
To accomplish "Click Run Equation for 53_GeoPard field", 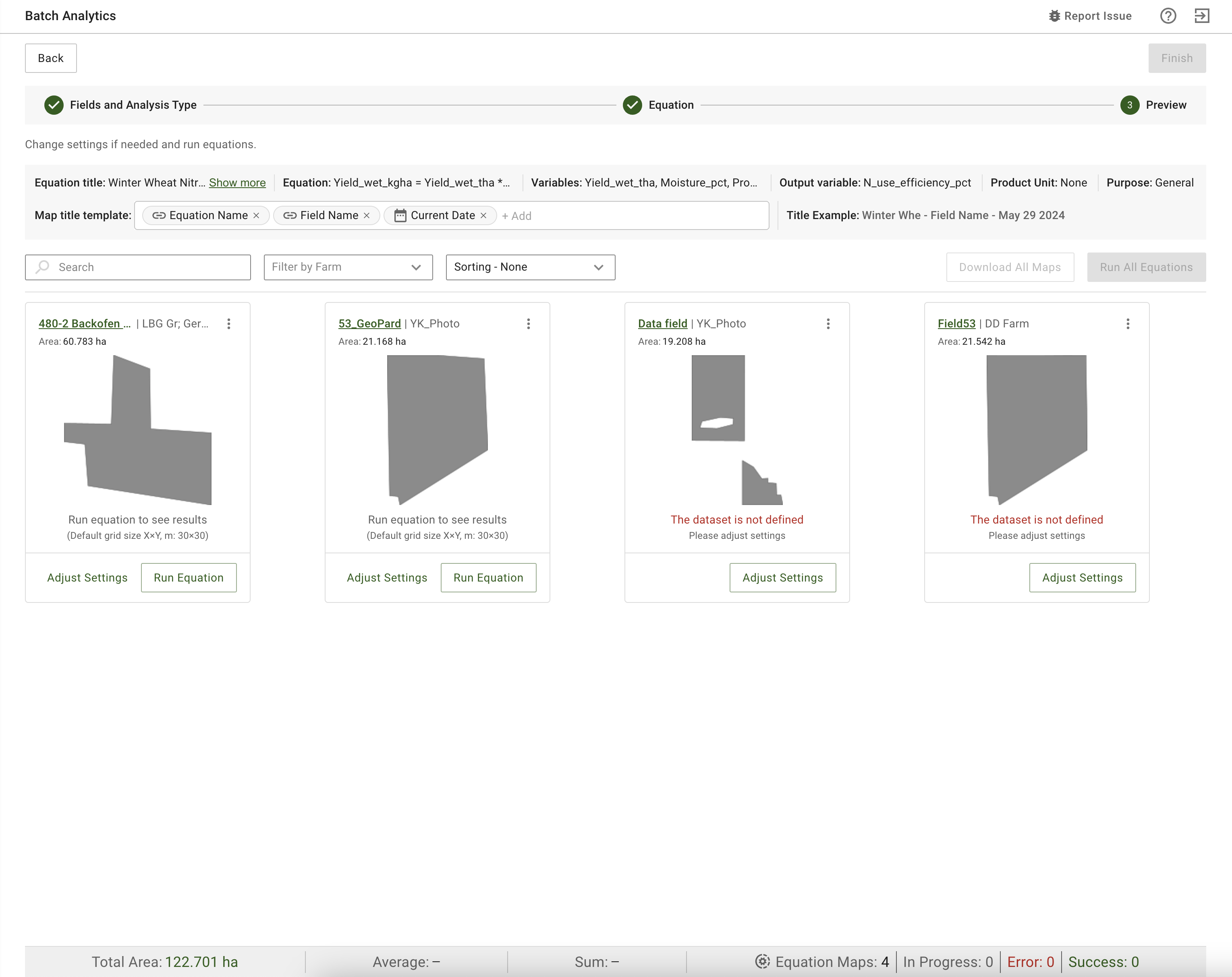I will pos(488,578).
